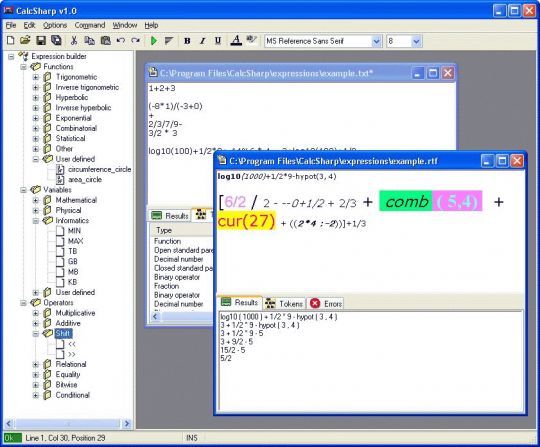Click the Bitwise operators folder icon

tap(48, 385)
